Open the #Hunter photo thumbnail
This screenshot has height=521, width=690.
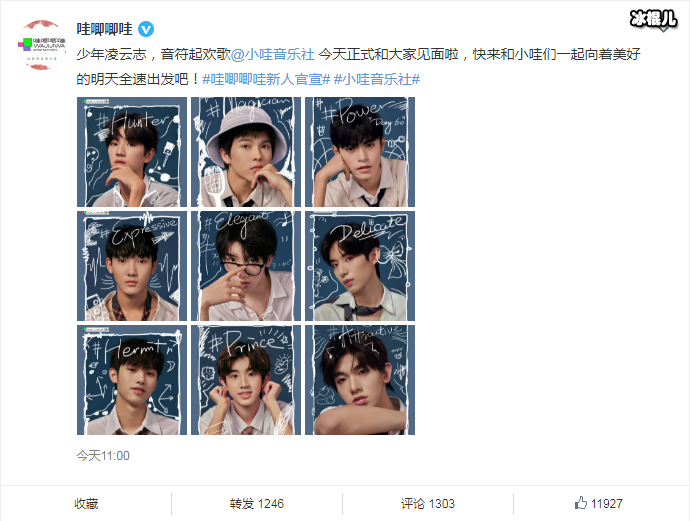coord(132,152)
